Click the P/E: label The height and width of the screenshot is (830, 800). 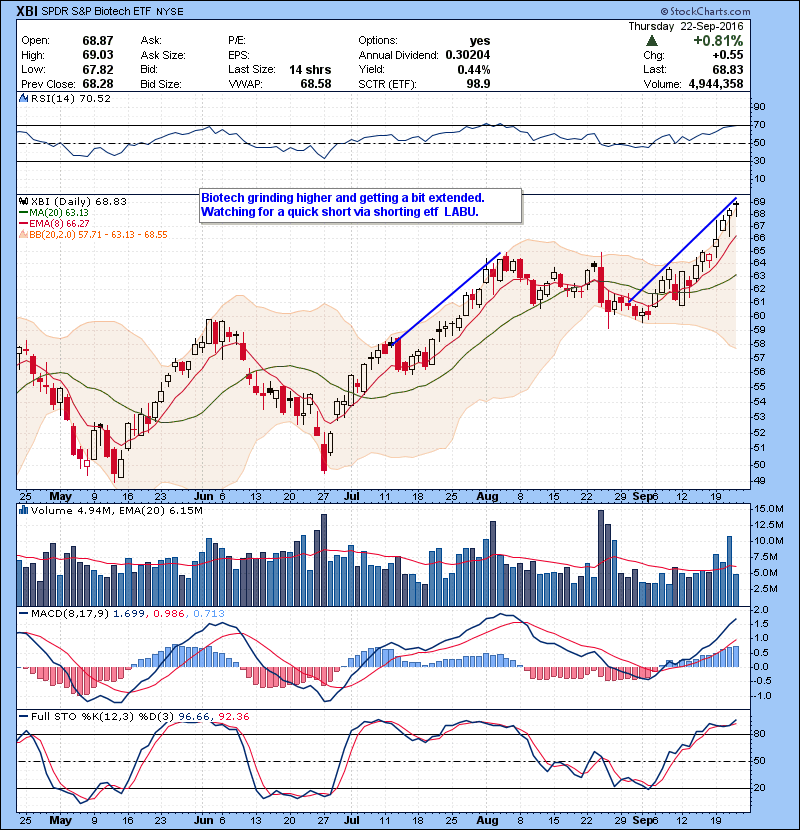[237, 41]
